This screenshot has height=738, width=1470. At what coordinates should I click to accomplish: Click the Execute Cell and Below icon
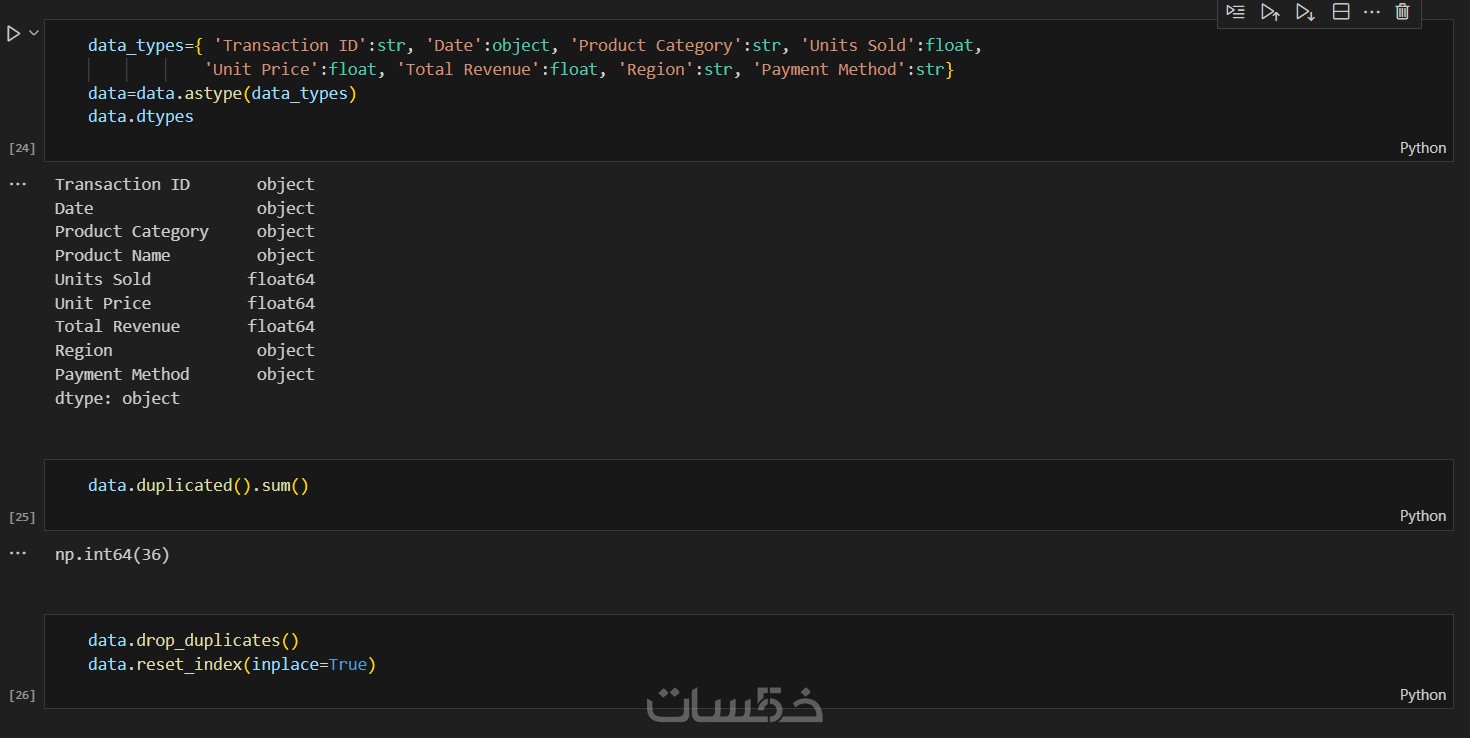pyautogui.click(x=1305, y=12)
